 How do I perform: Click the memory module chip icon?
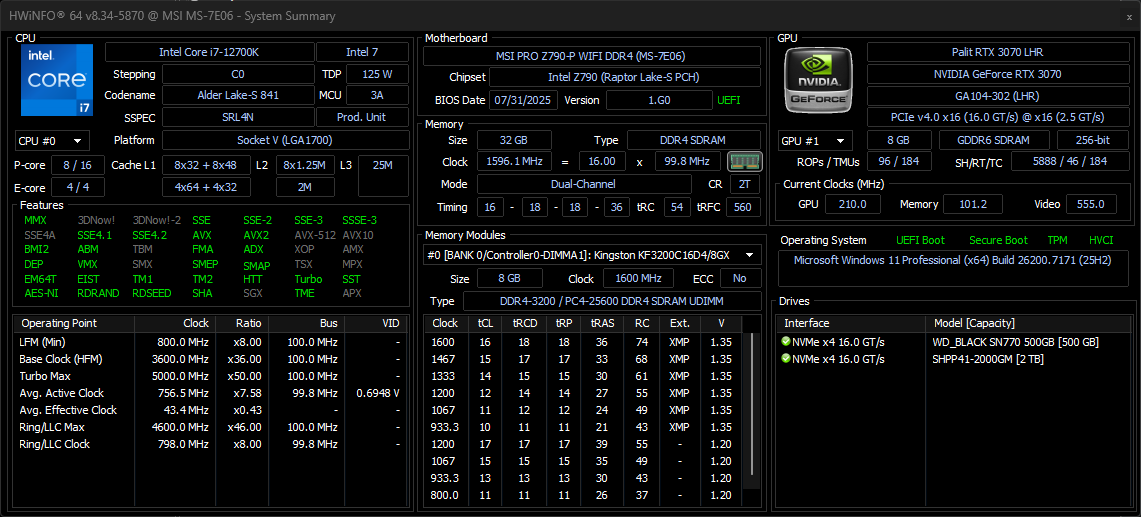point(744,161)
